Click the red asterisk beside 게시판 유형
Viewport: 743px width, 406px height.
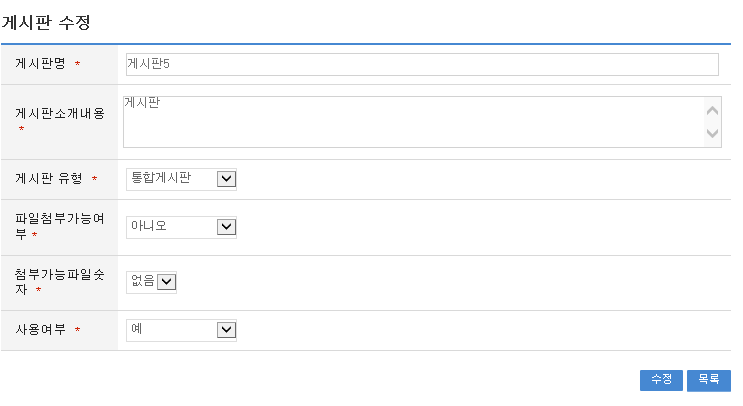[x=94, y=180]
